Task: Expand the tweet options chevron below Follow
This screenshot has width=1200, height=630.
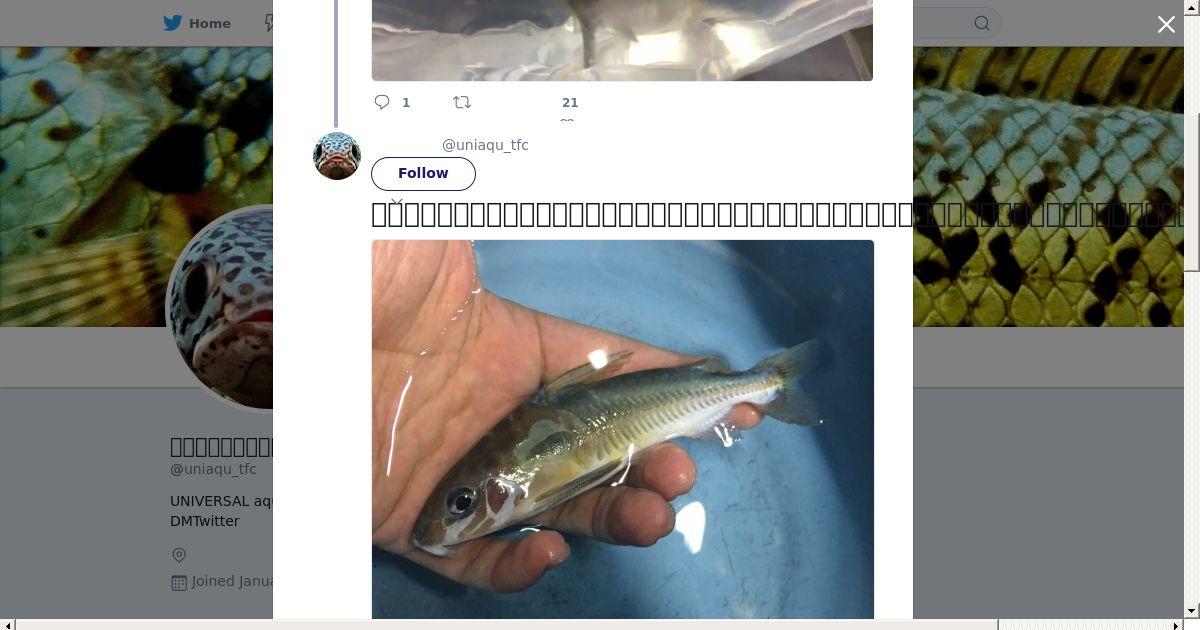Action: [x=397, y=203]
